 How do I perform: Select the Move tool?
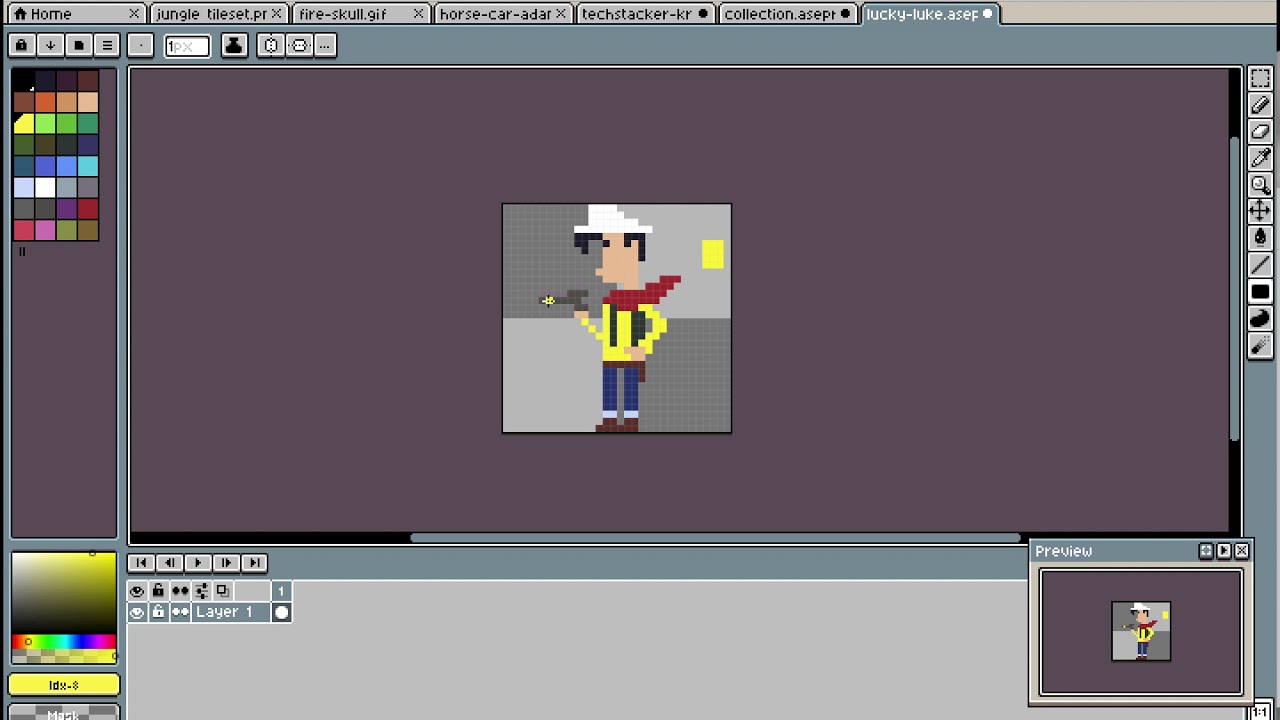pyautogui.click(x=1260, y=210)
